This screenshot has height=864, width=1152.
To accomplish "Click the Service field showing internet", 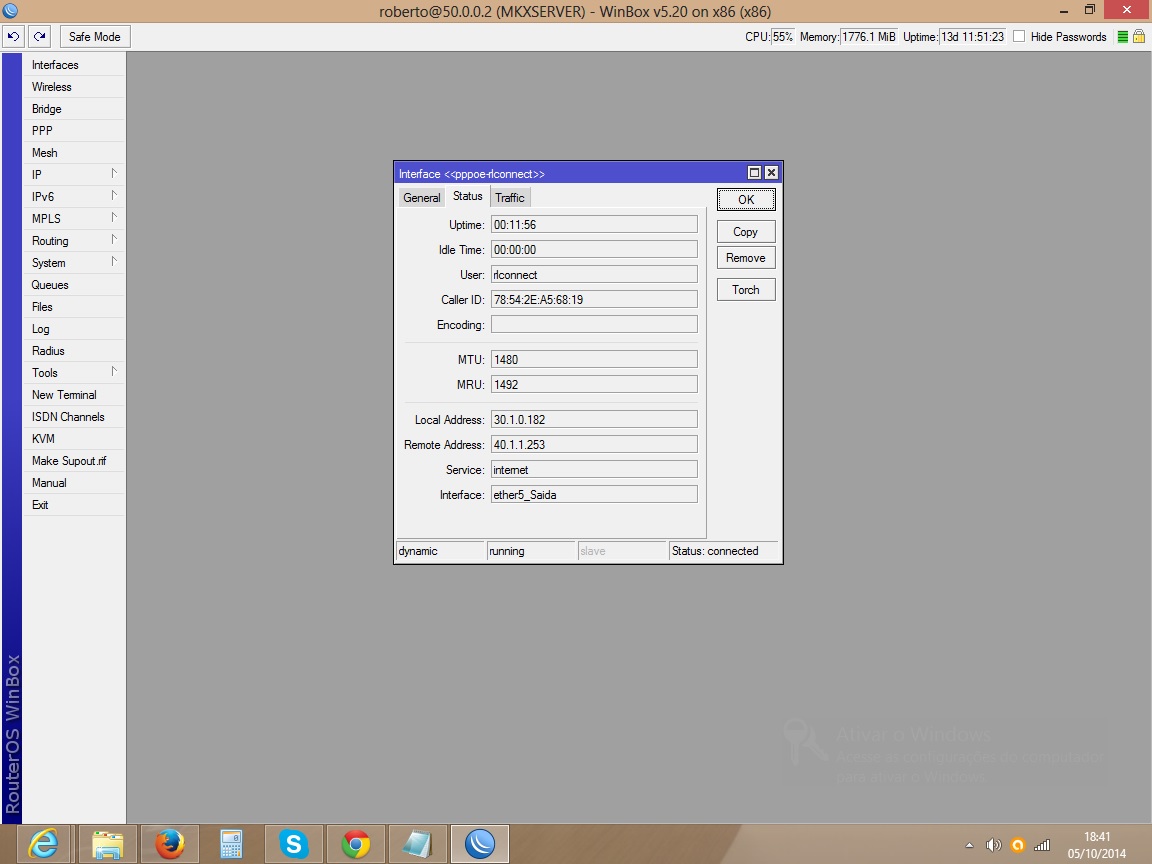I will click(x=594, y=470).
